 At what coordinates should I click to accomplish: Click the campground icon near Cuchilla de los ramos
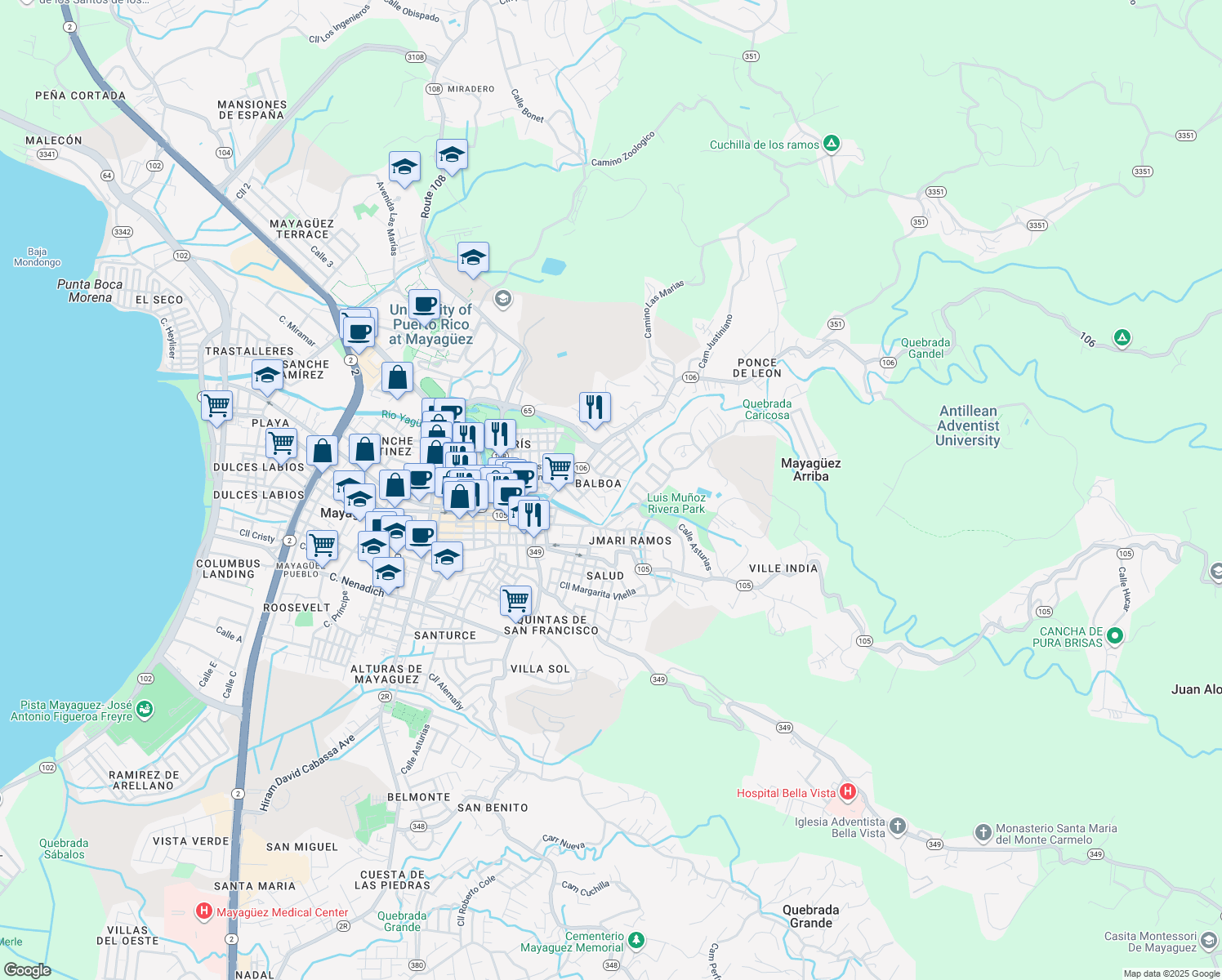pos(832,144)
